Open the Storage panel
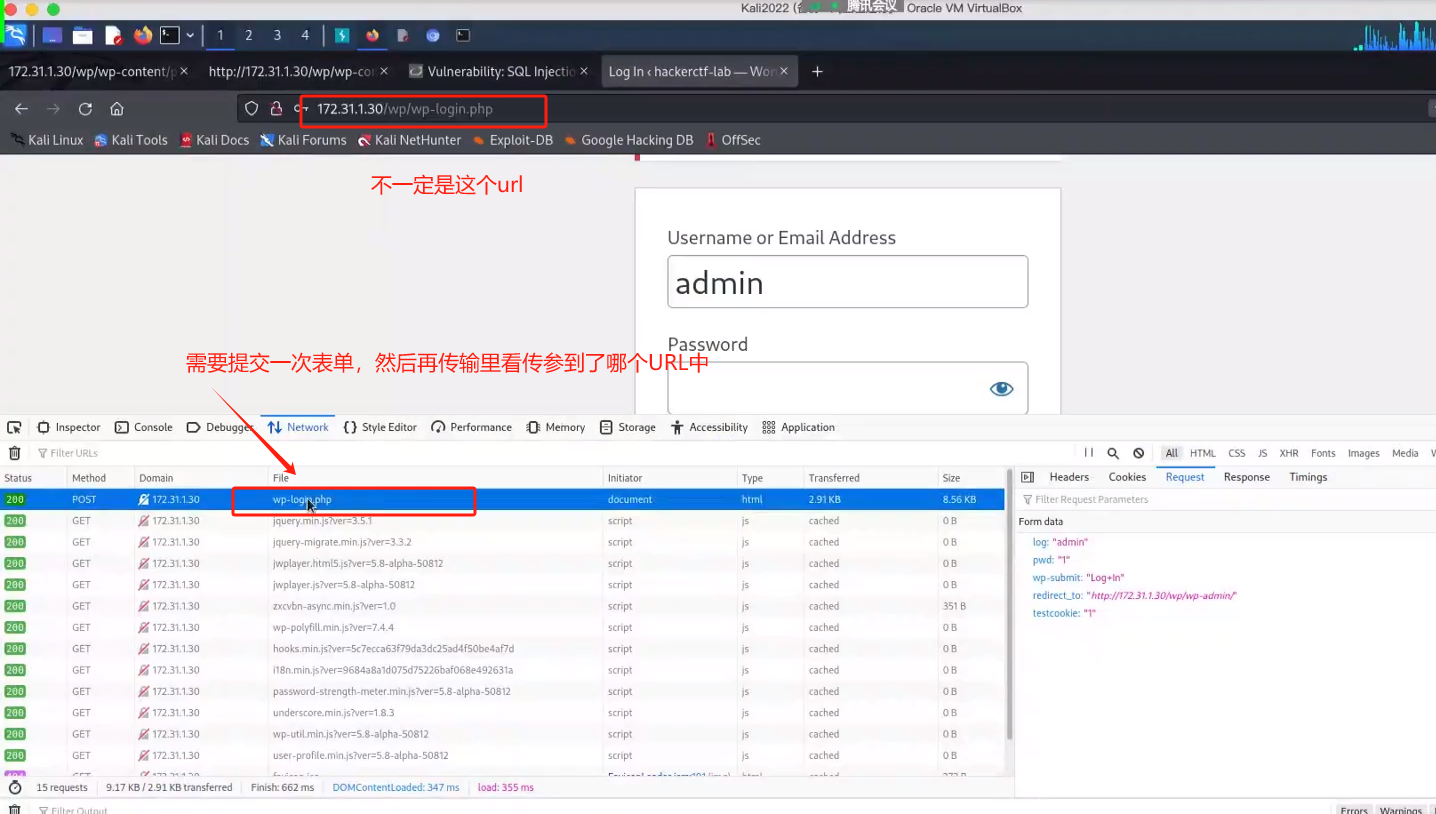 pyautogui.click(x=628, y=427)
